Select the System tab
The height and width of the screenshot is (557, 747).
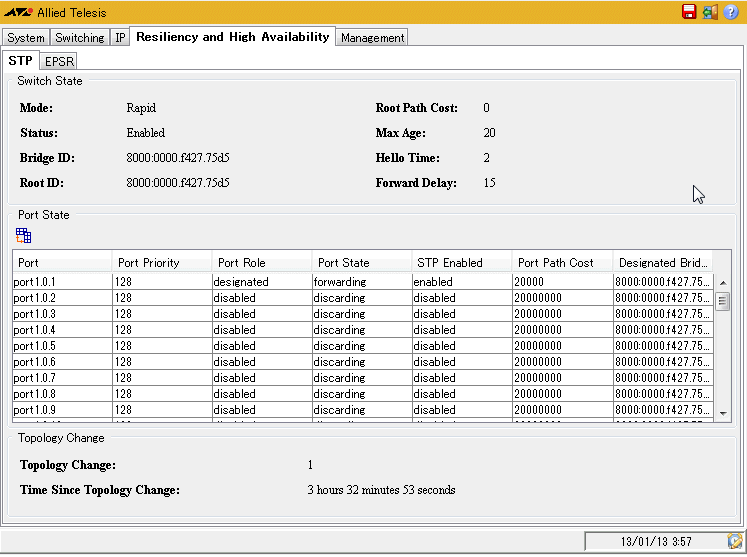pyautogui.click(x=26, y=38)
